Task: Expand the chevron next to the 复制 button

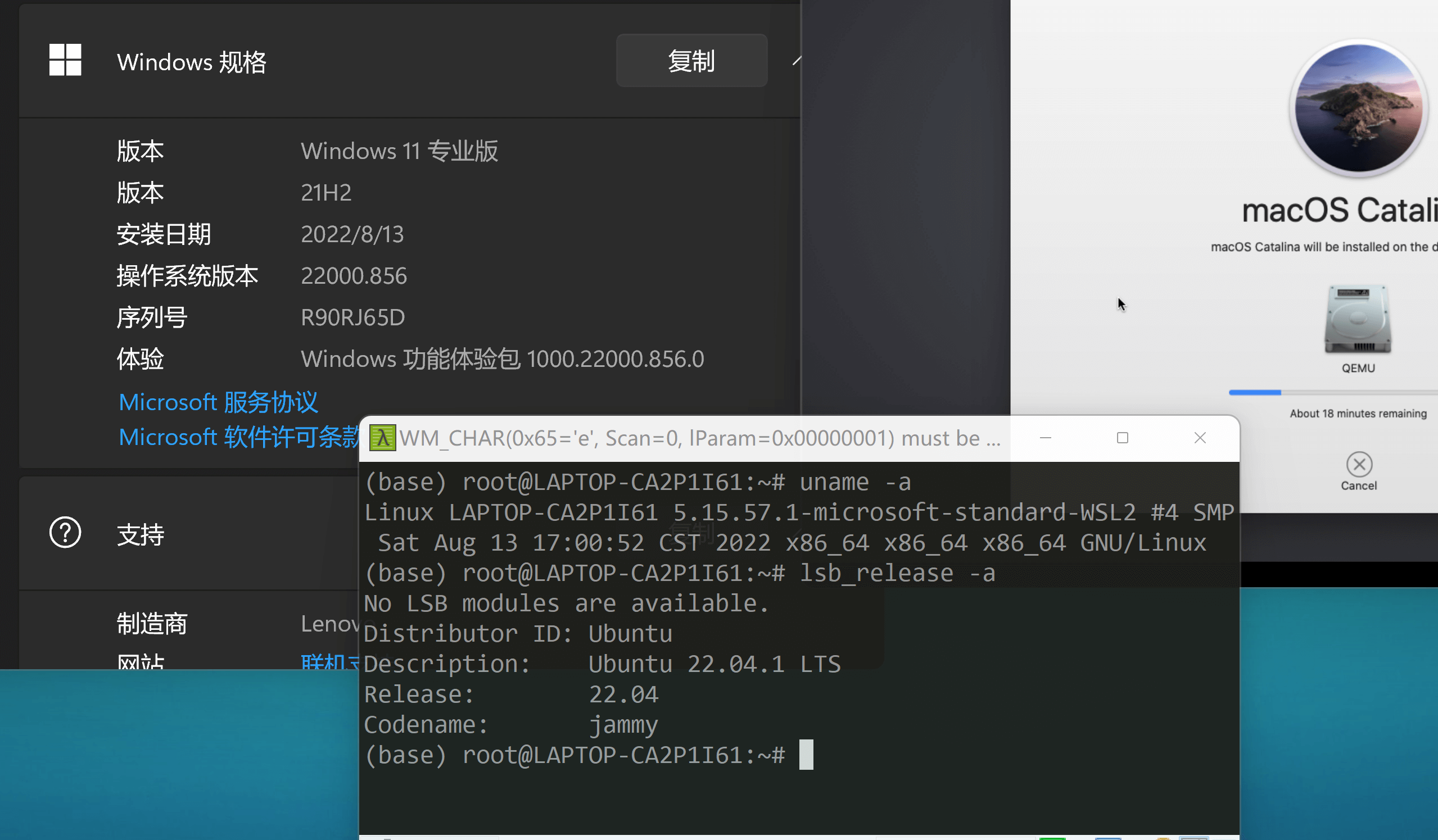Action: click(797, 61)
